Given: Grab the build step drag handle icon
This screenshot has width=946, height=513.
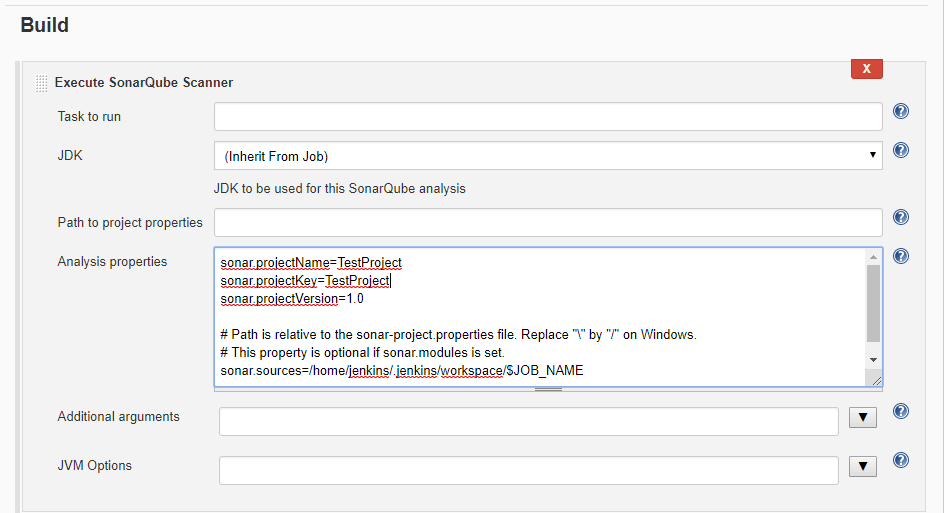Looking at the screenshot, I should tap(41, 83).
